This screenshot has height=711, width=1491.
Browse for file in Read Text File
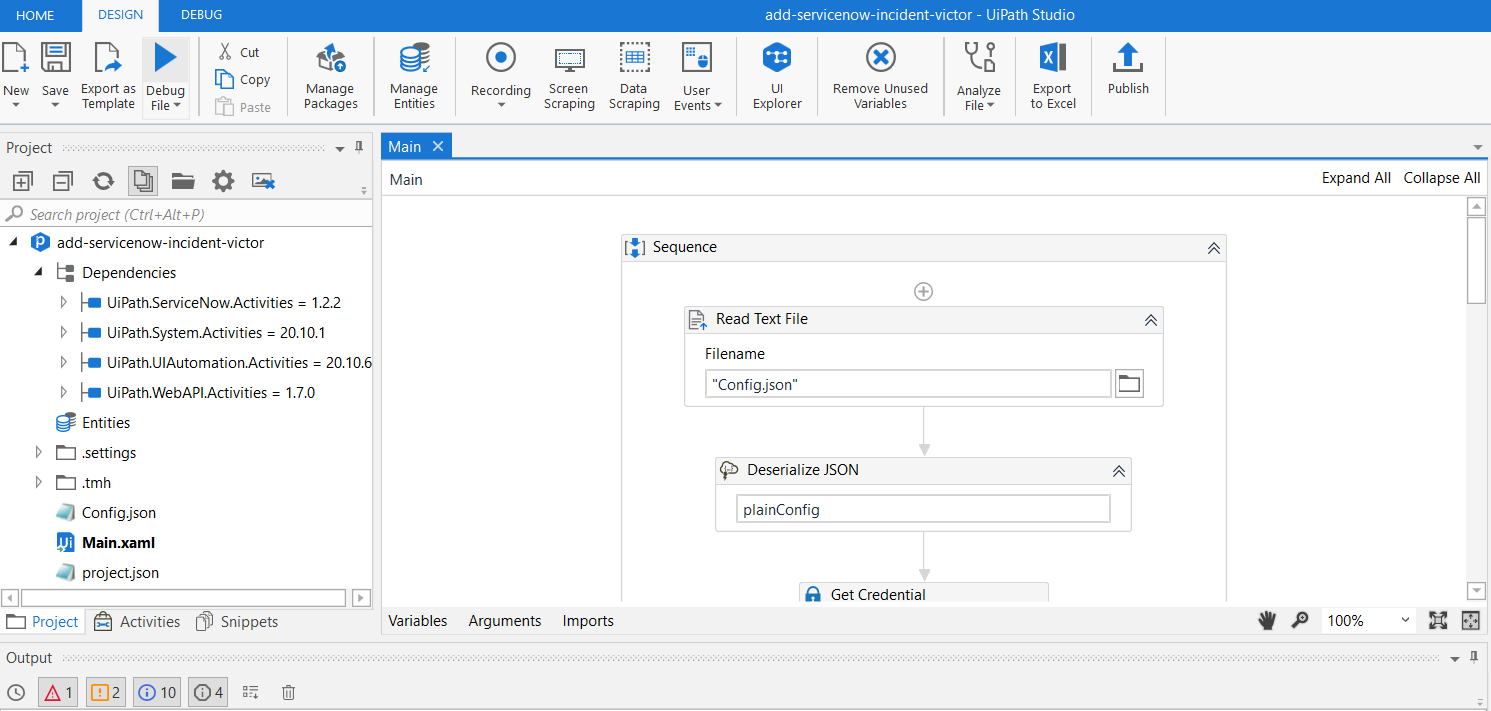point(1129,384)
